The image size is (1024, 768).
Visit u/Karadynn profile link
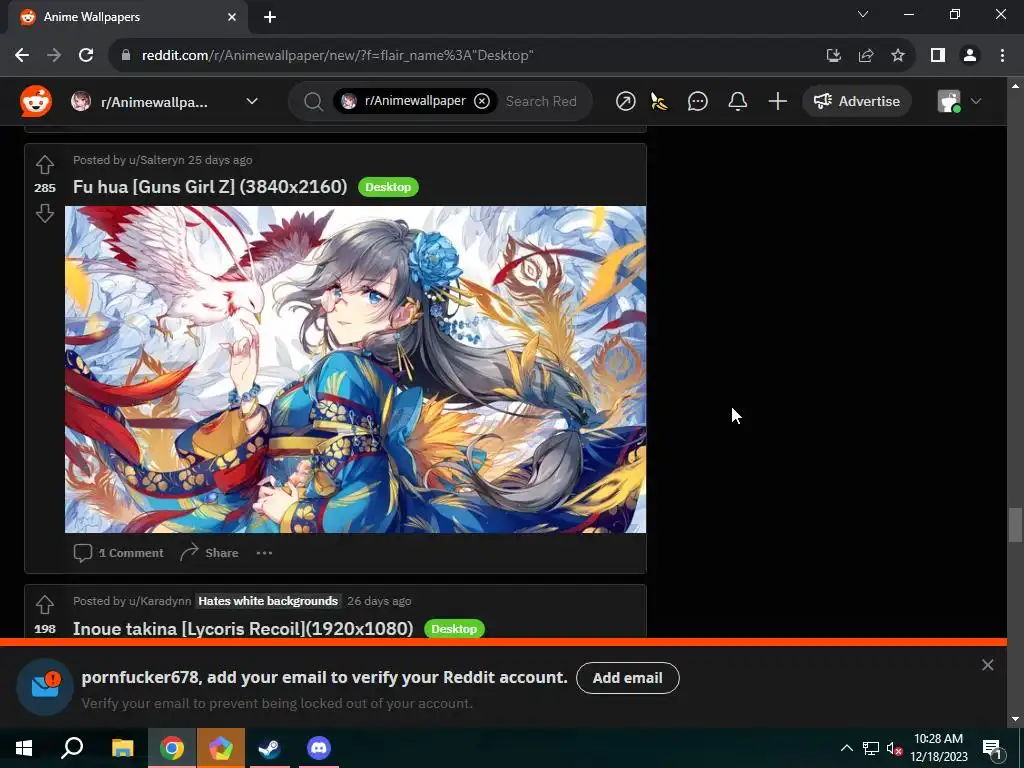tap(160, 601)
